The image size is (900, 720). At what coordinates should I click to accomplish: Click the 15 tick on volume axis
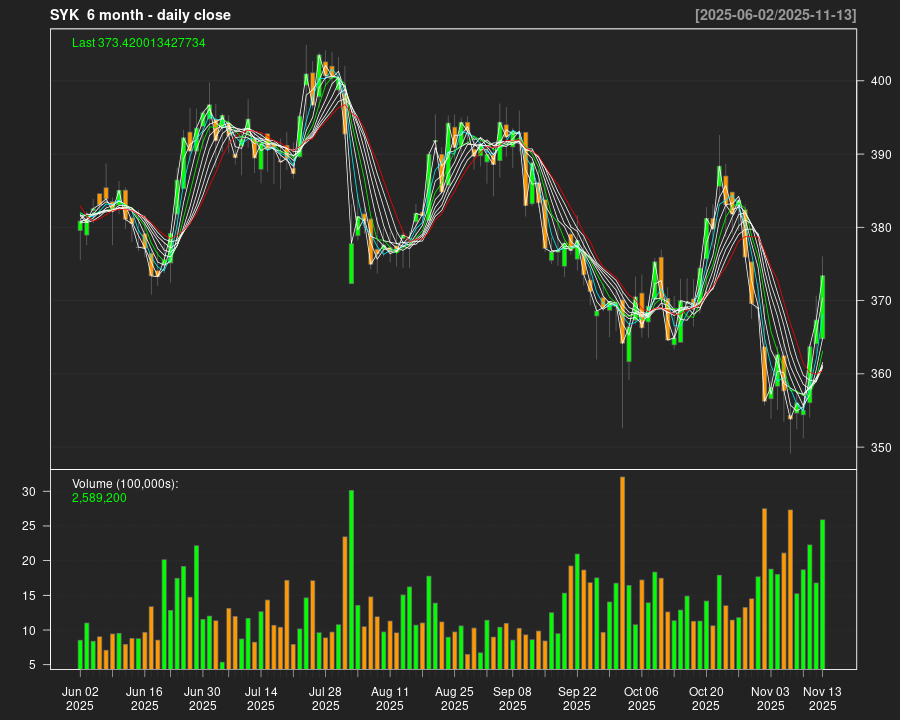click(x=29, y=596)
